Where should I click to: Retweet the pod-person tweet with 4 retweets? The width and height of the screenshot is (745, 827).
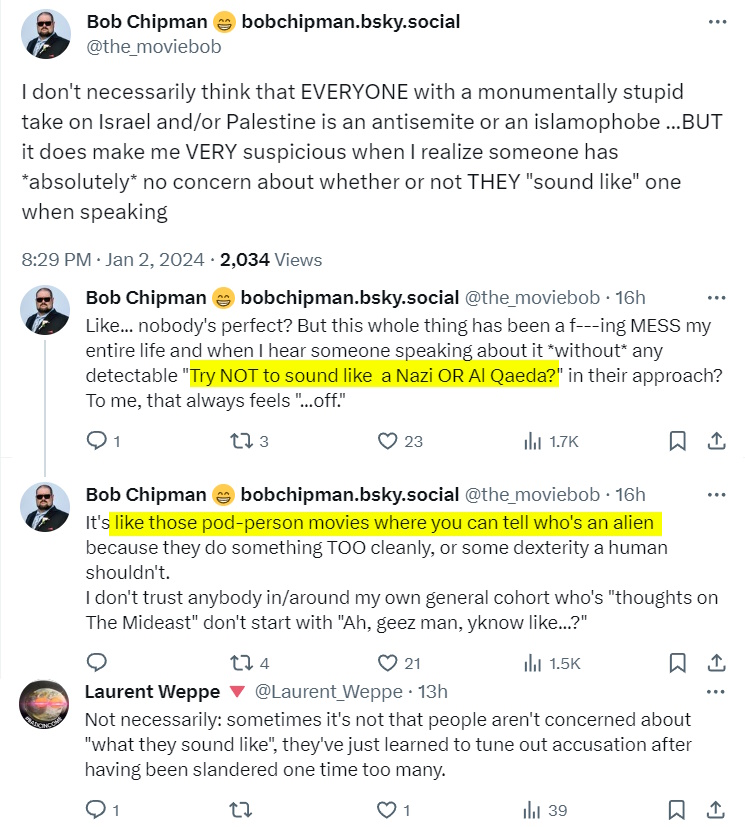(x=244, y=662)
